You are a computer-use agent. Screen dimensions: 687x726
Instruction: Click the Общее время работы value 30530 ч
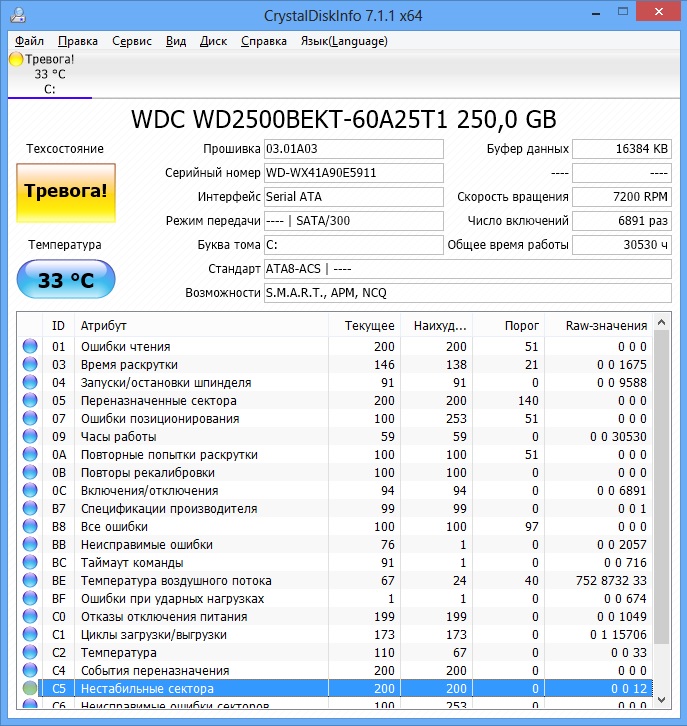tap(622, 245)
